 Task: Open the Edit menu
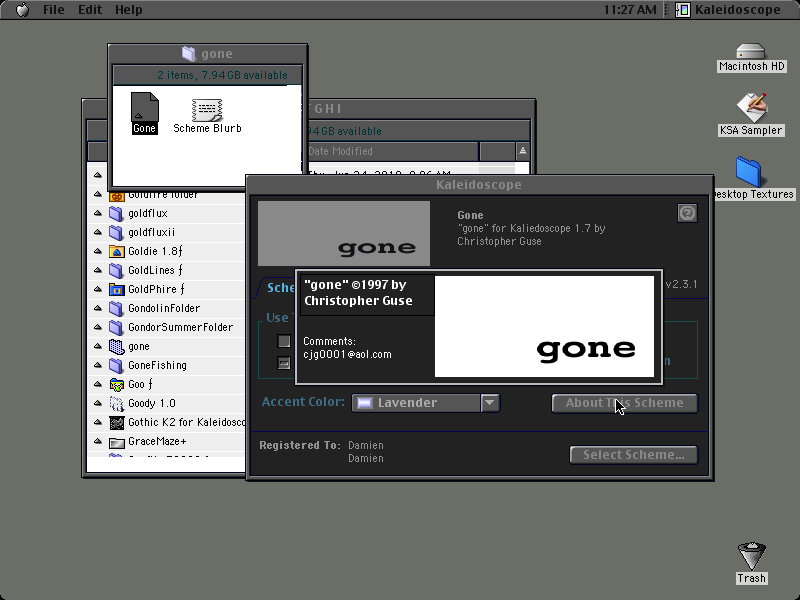pos(90,10)
